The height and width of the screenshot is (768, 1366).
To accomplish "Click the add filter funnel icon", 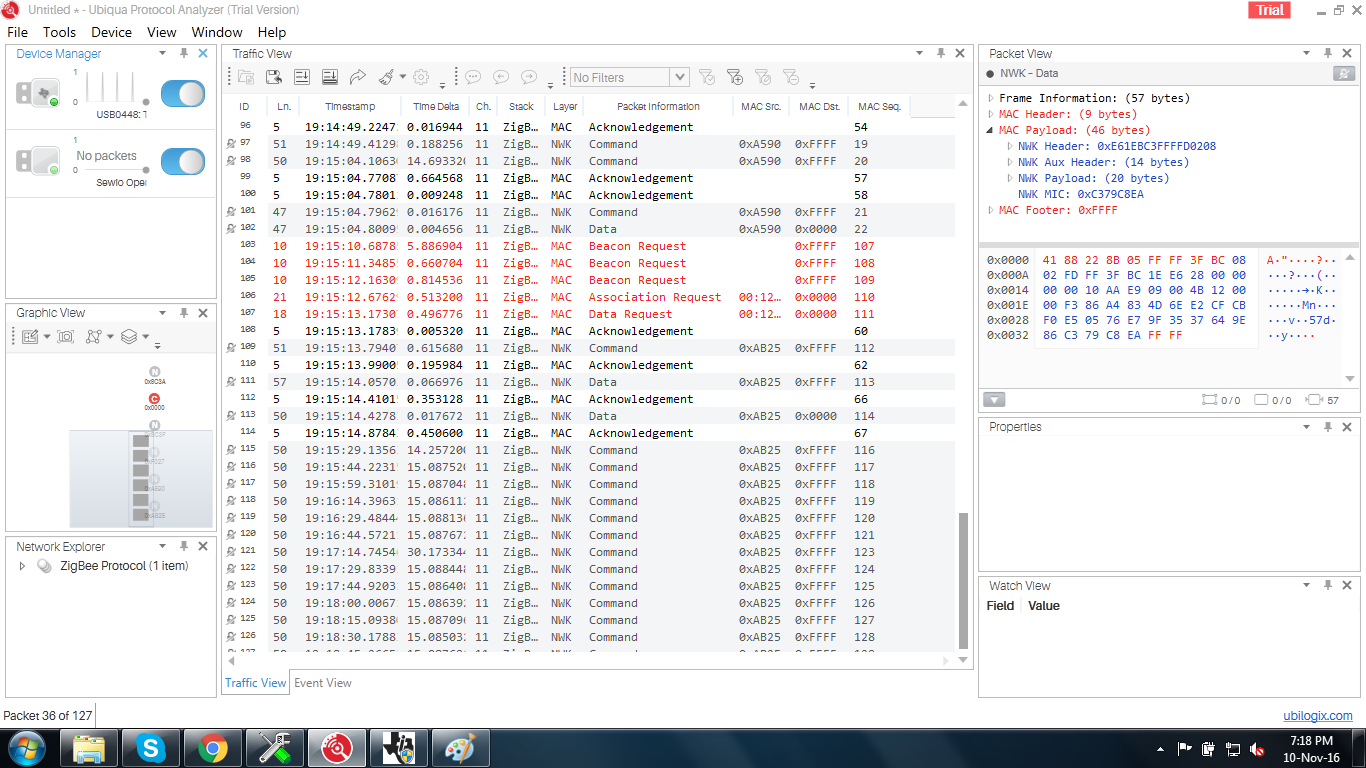I will 735,77.
